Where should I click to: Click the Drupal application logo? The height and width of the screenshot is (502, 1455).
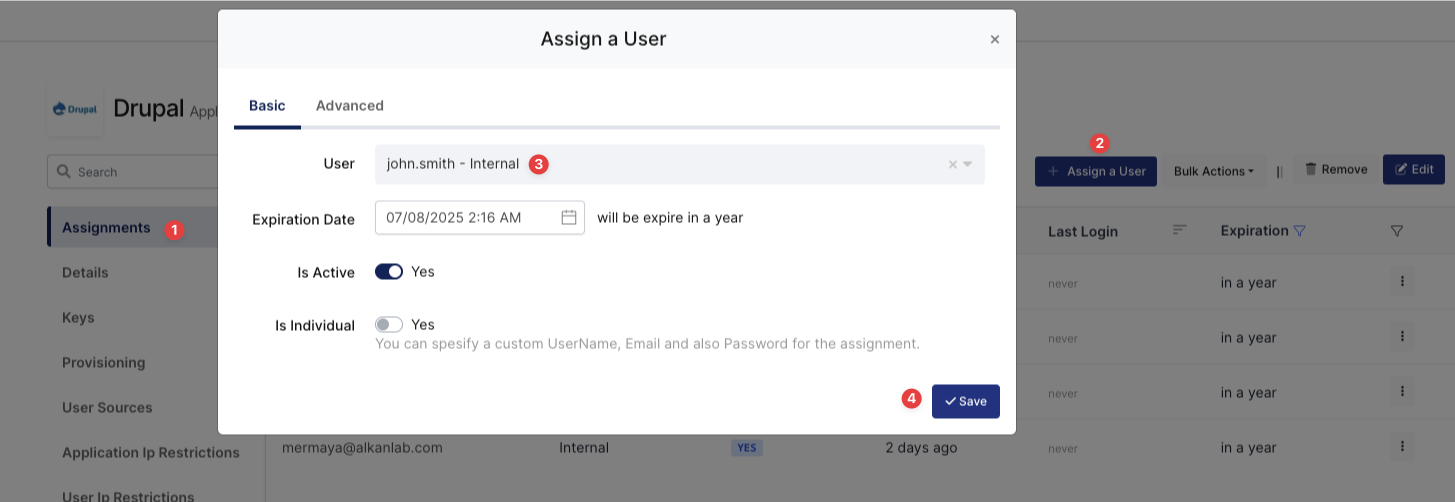[x=74, y=109]
